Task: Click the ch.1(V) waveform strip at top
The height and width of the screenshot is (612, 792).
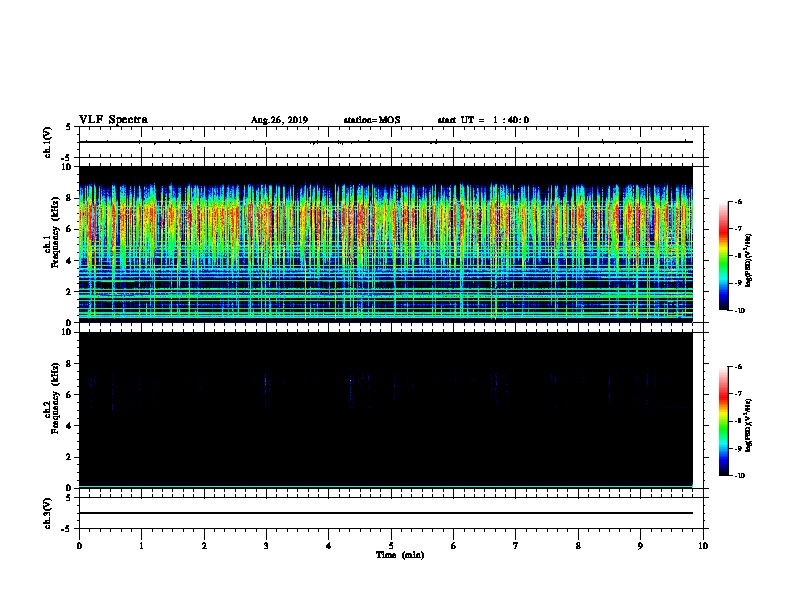Action: pyautogui.click(x=391, y=142)
